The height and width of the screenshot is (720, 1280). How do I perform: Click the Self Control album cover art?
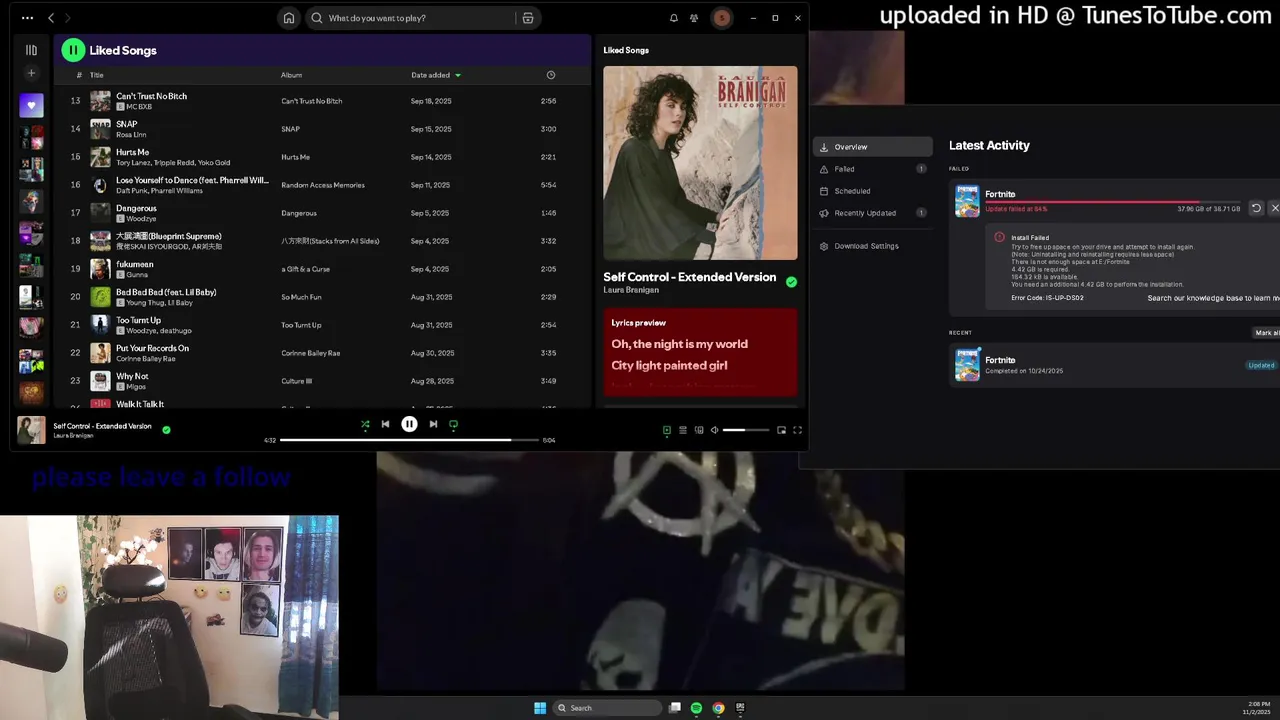tap(700, 163)
